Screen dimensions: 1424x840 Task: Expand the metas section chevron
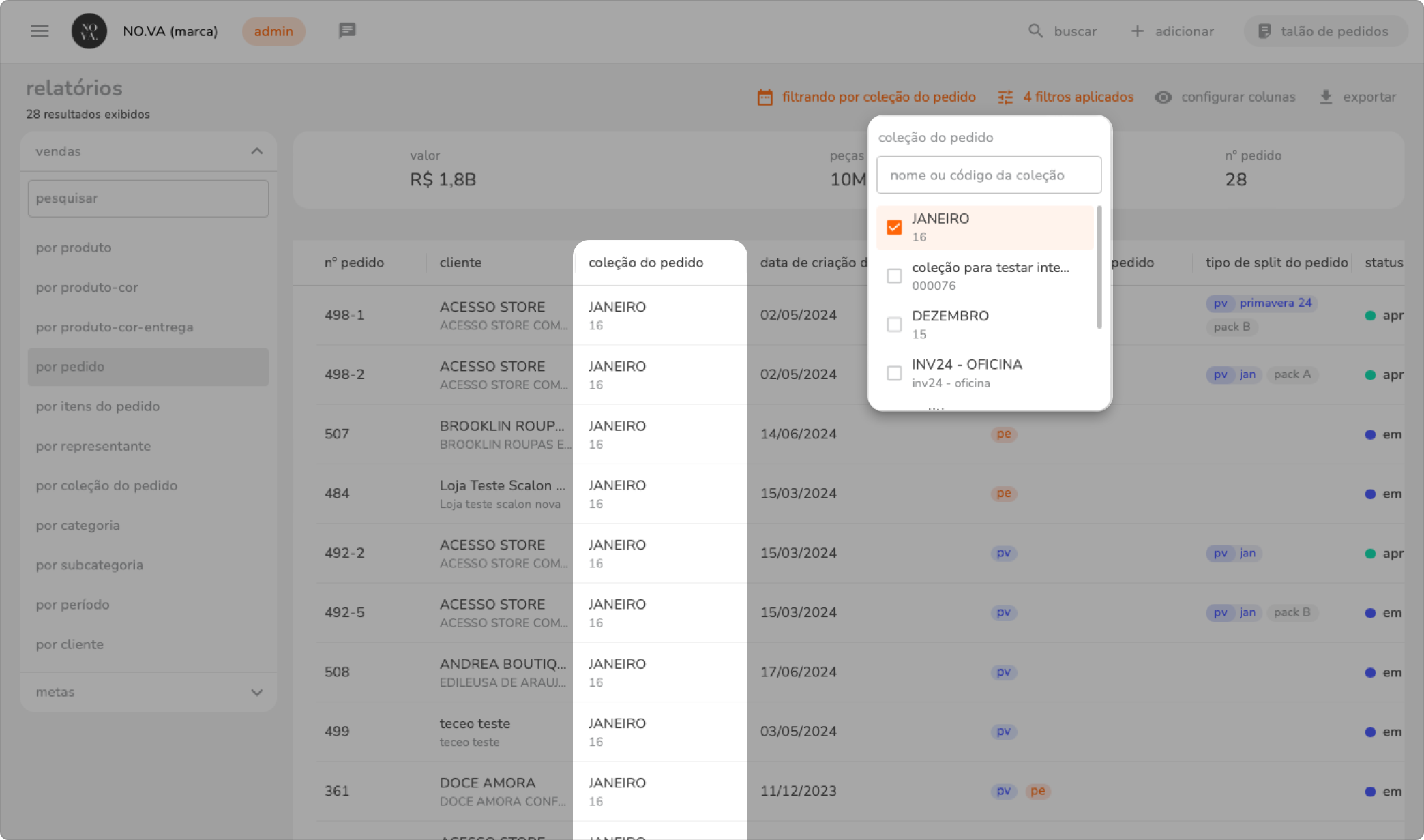[x=256, y=692]
